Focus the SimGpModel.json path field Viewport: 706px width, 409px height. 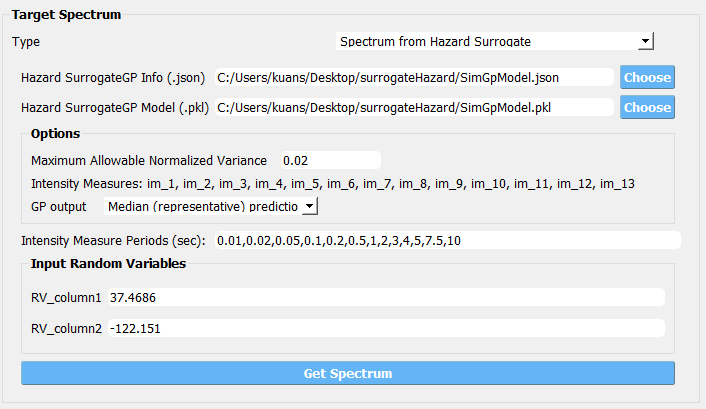414,77
